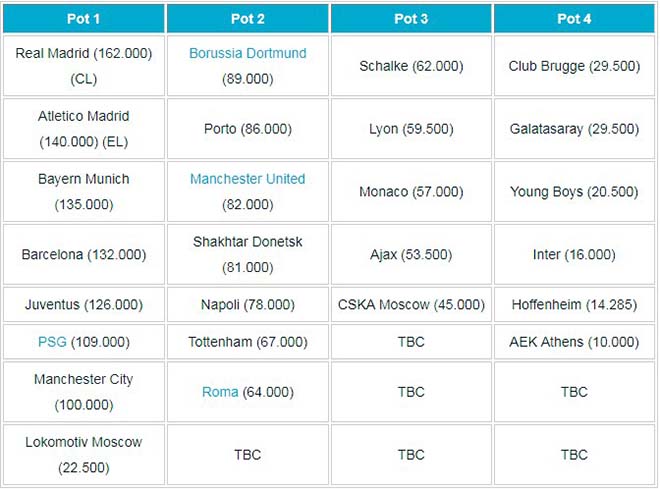Select the Bayern Munich cell
This screenshot has height=489, width=660.
(x=84, y=192)
